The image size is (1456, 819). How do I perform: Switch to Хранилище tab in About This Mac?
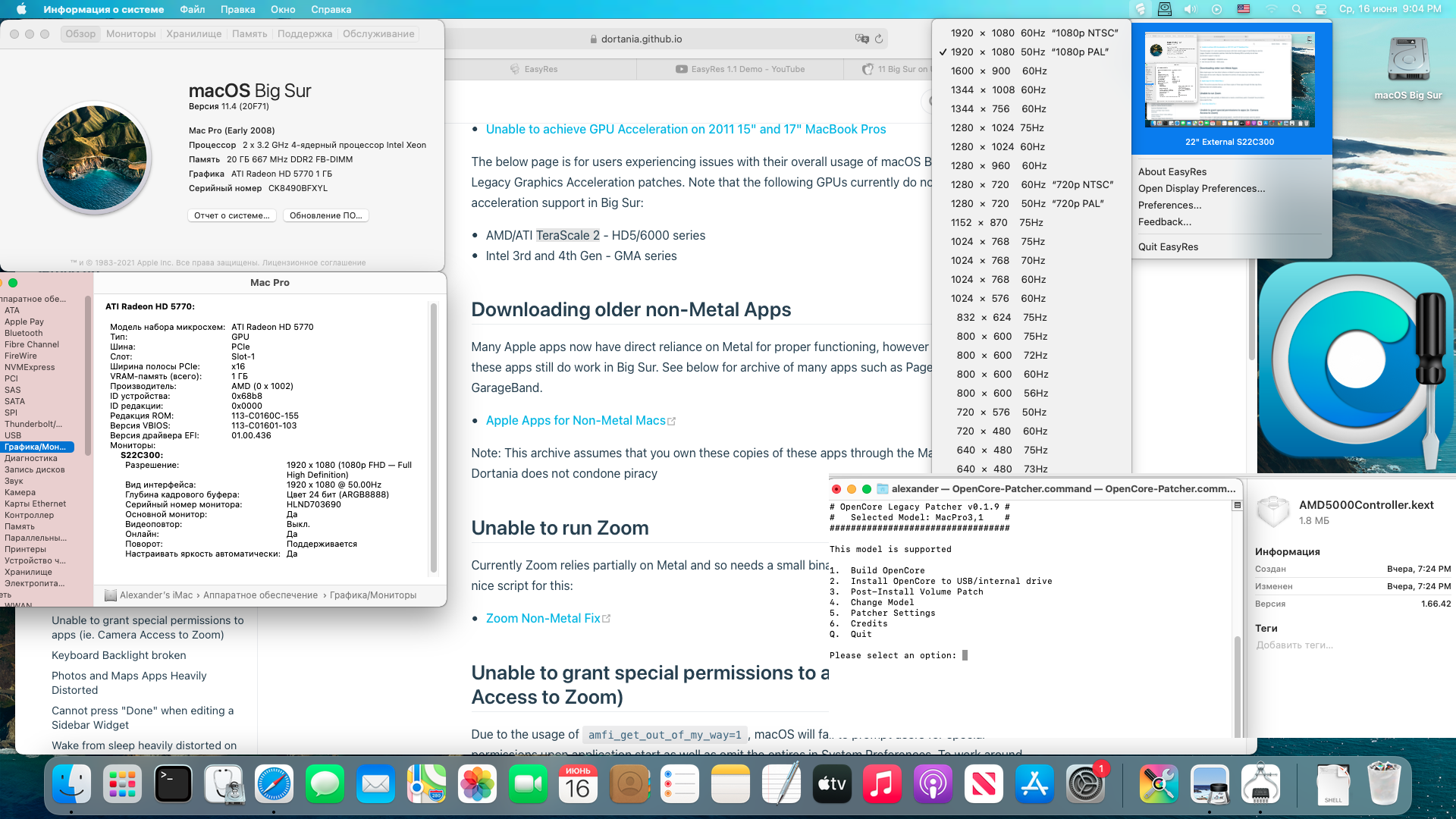pyautogui.click(x=194, y=33)
